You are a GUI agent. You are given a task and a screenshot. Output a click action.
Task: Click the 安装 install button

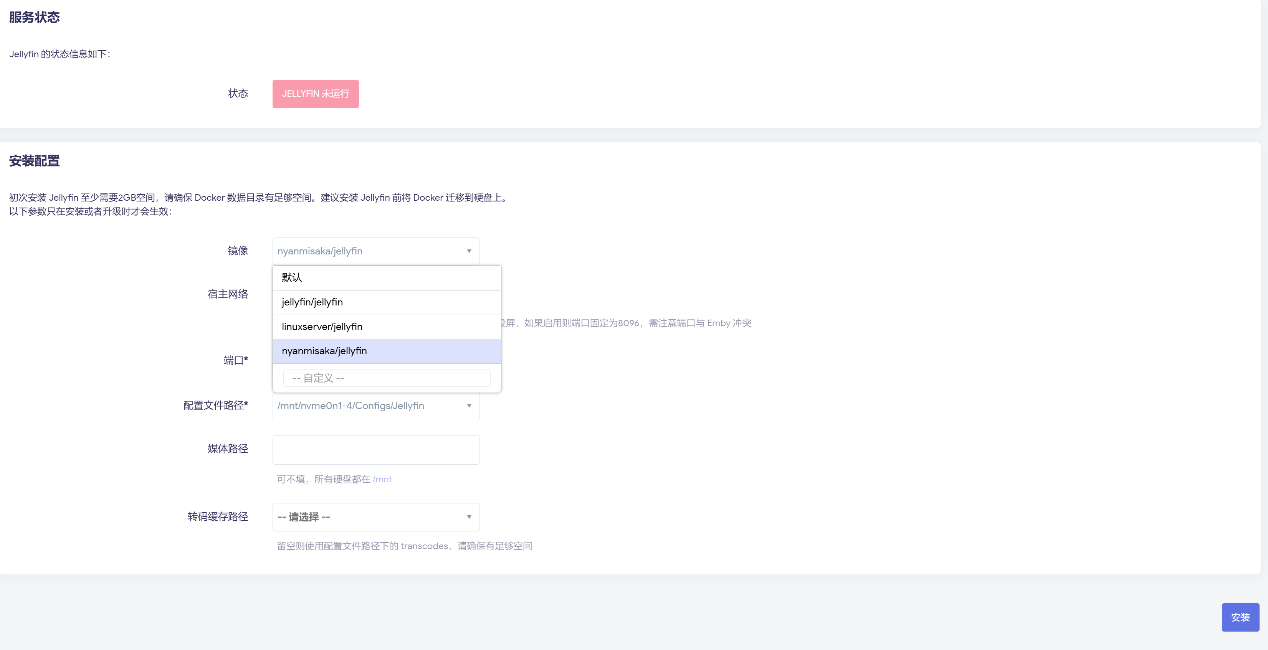tap(1240, 617)
